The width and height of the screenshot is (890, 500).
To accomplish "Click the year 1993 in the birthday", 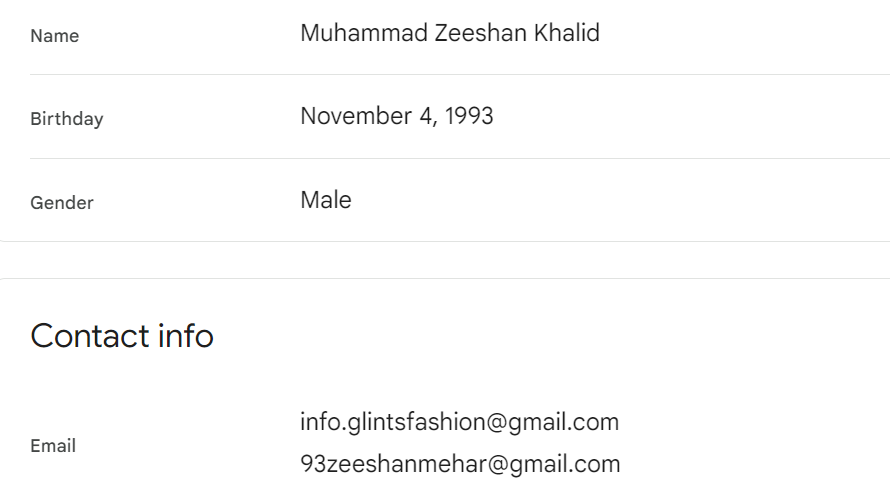I will (x=469, y=116).
